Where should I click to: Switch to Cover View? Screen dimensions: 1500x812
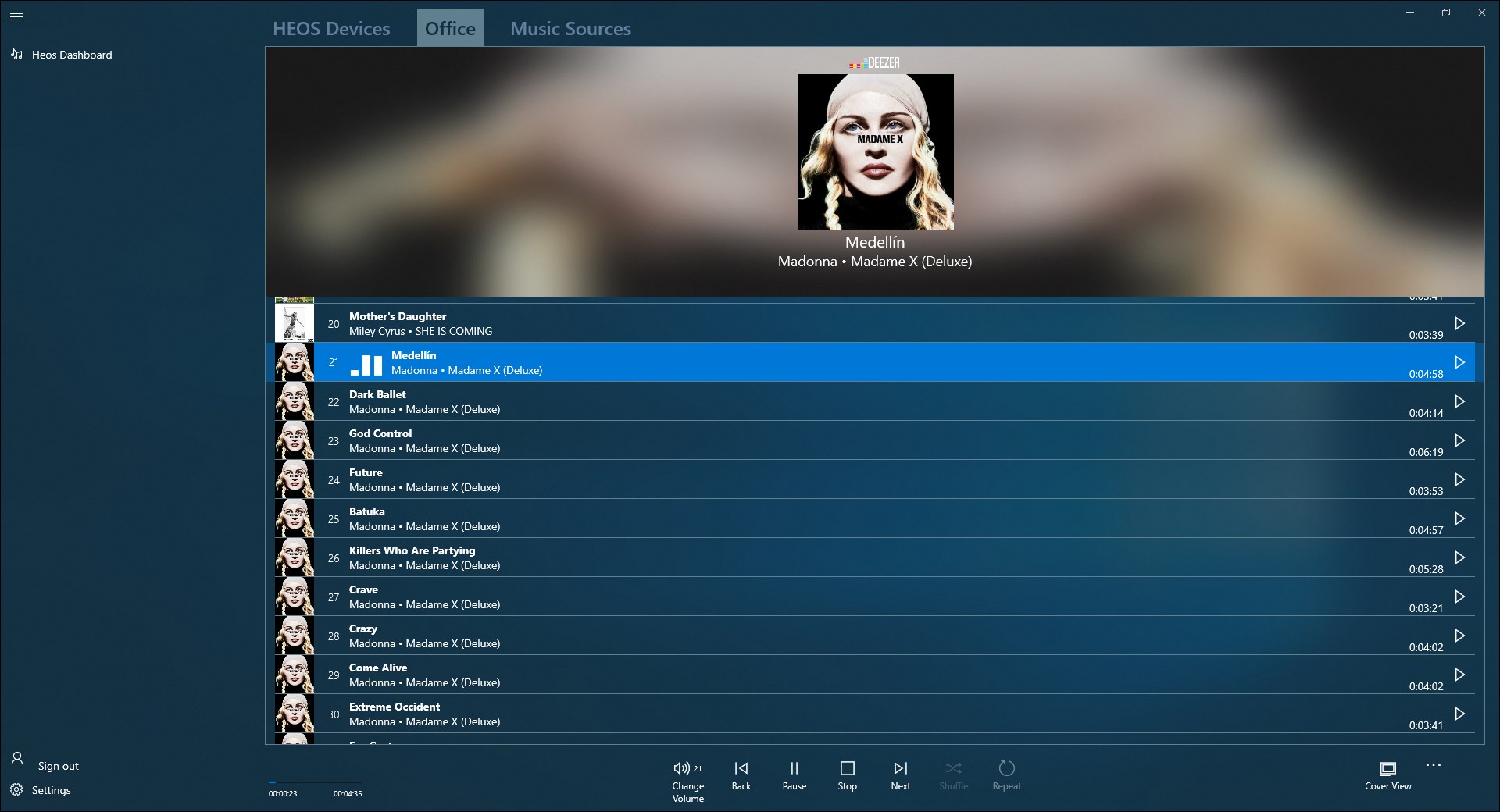[1388, 776]
